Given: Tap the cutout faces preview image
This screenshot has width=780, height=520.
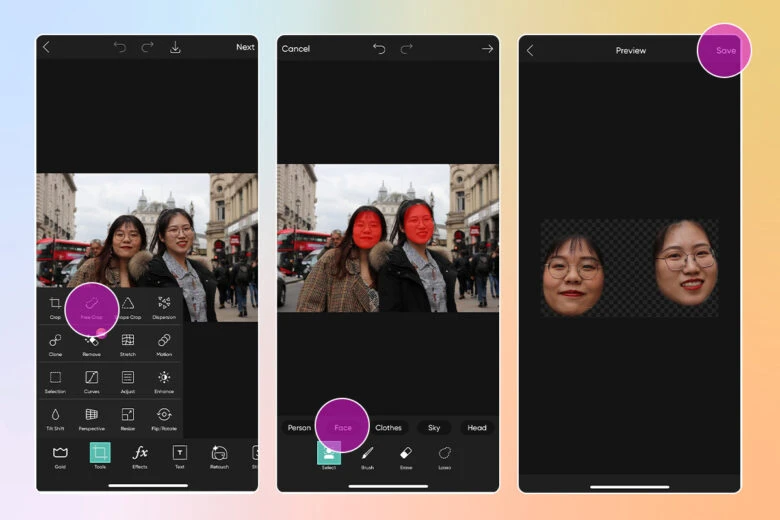Looking at the screenshot, I should click(629, 268).
